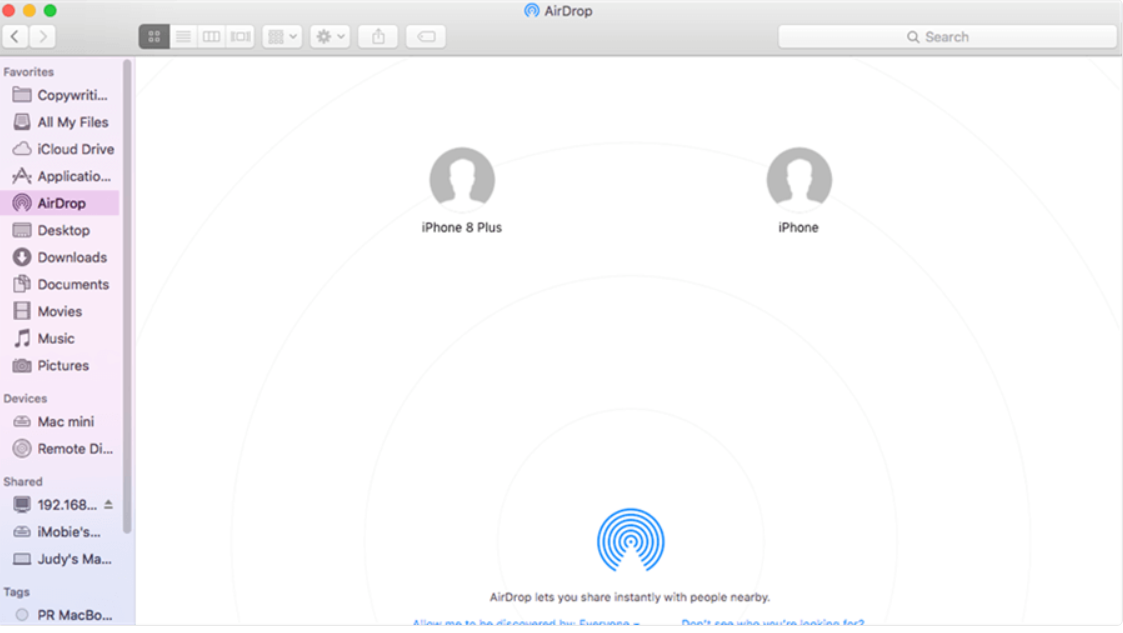Open the item arrangement dropdown
Screen dimensions: 1123x633
coord(283,36)
